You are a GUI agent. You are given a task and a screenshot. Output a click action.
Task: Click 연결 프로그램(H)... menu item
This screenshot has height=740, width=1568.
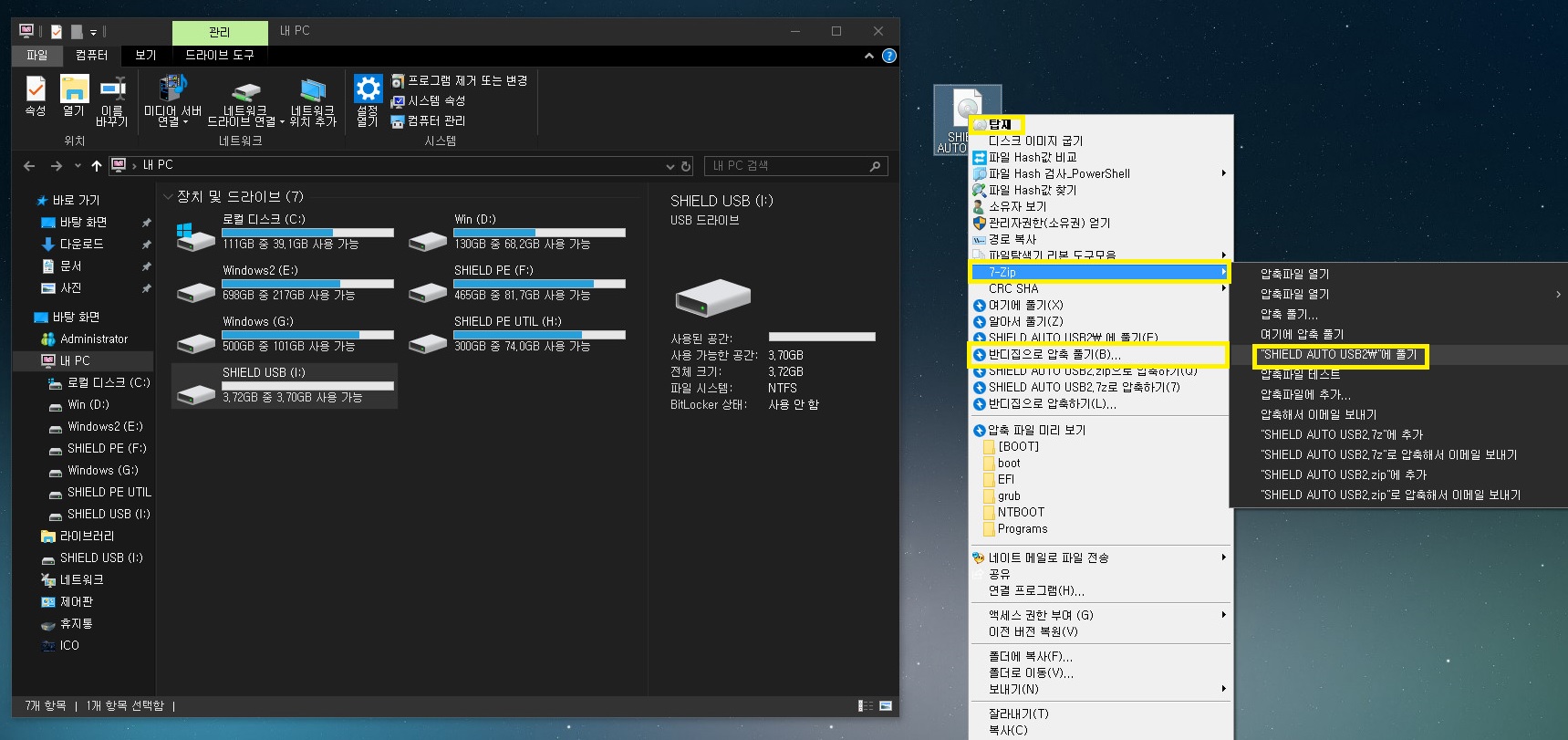click(x=1036, y=590)
